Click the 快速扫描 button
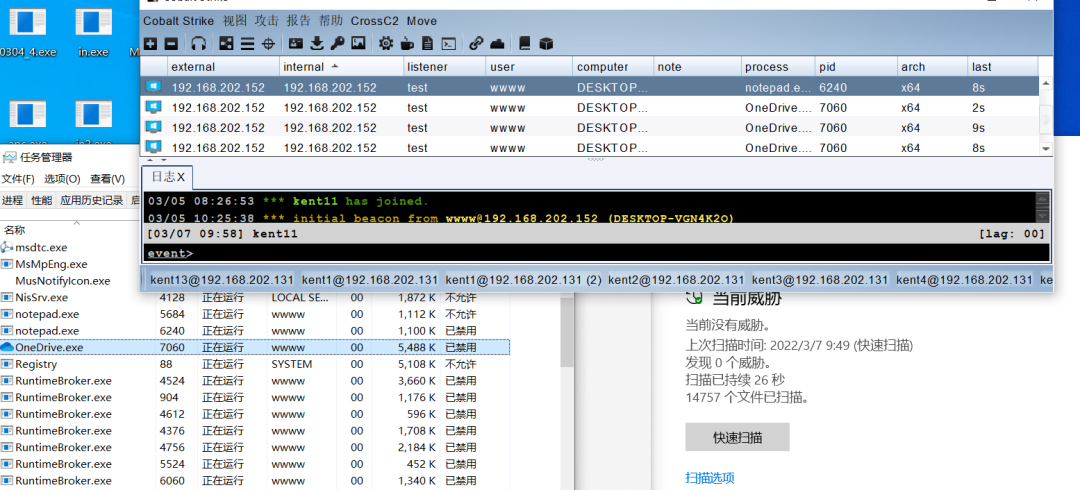Image resolution: width=1080 pixels, height=490 pixels. (737, 438)
